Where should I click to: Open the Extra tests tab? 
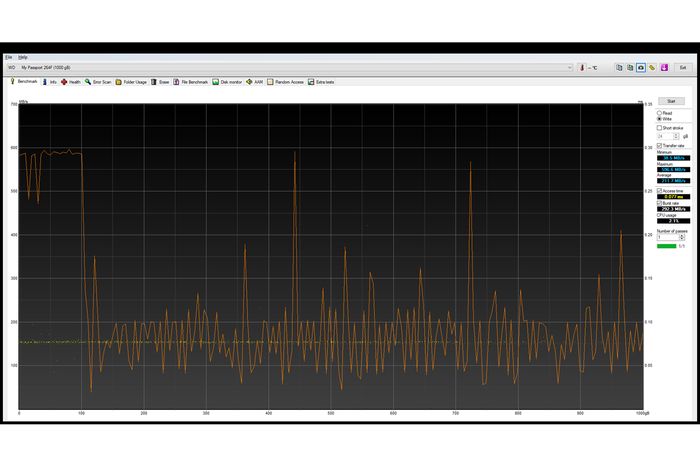321,82
